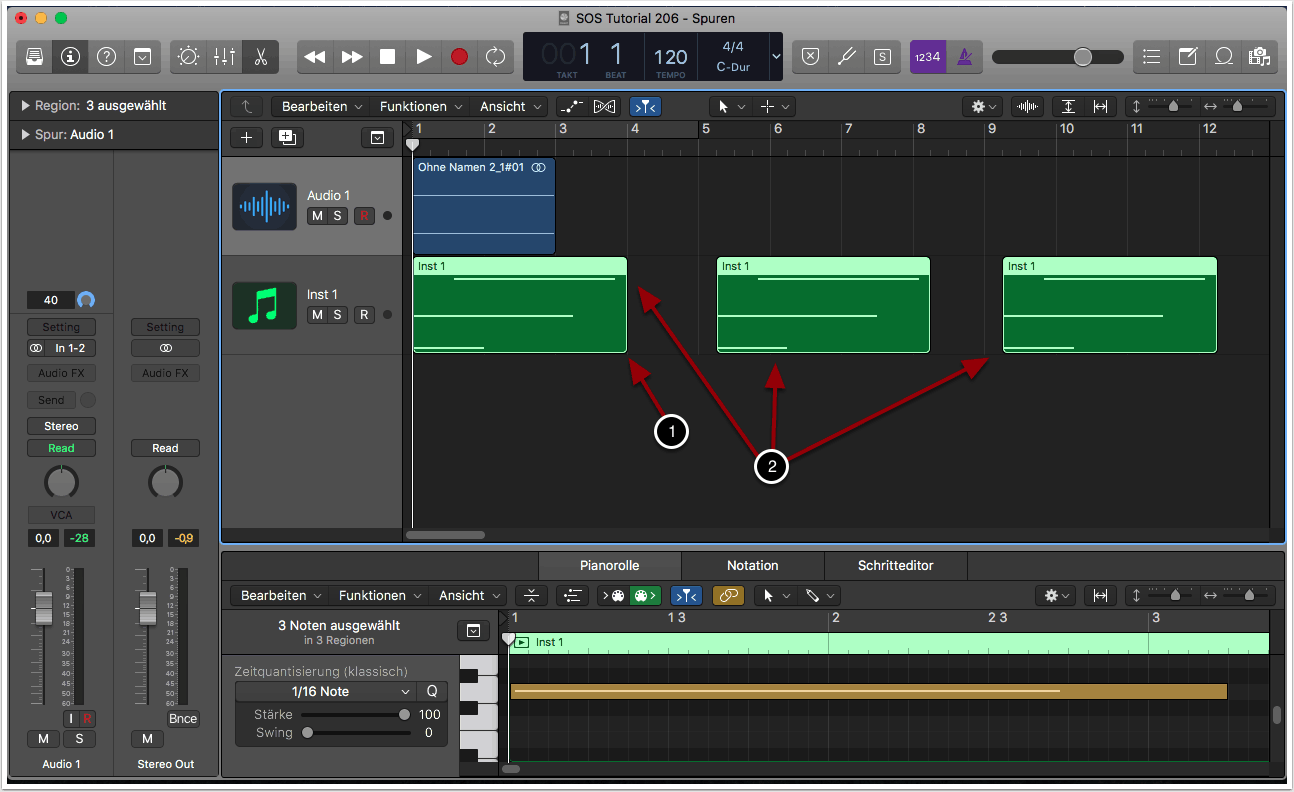Adjust the master volume slider
The width and height of the screenshot is (1294, 792).
[1082, 57]
